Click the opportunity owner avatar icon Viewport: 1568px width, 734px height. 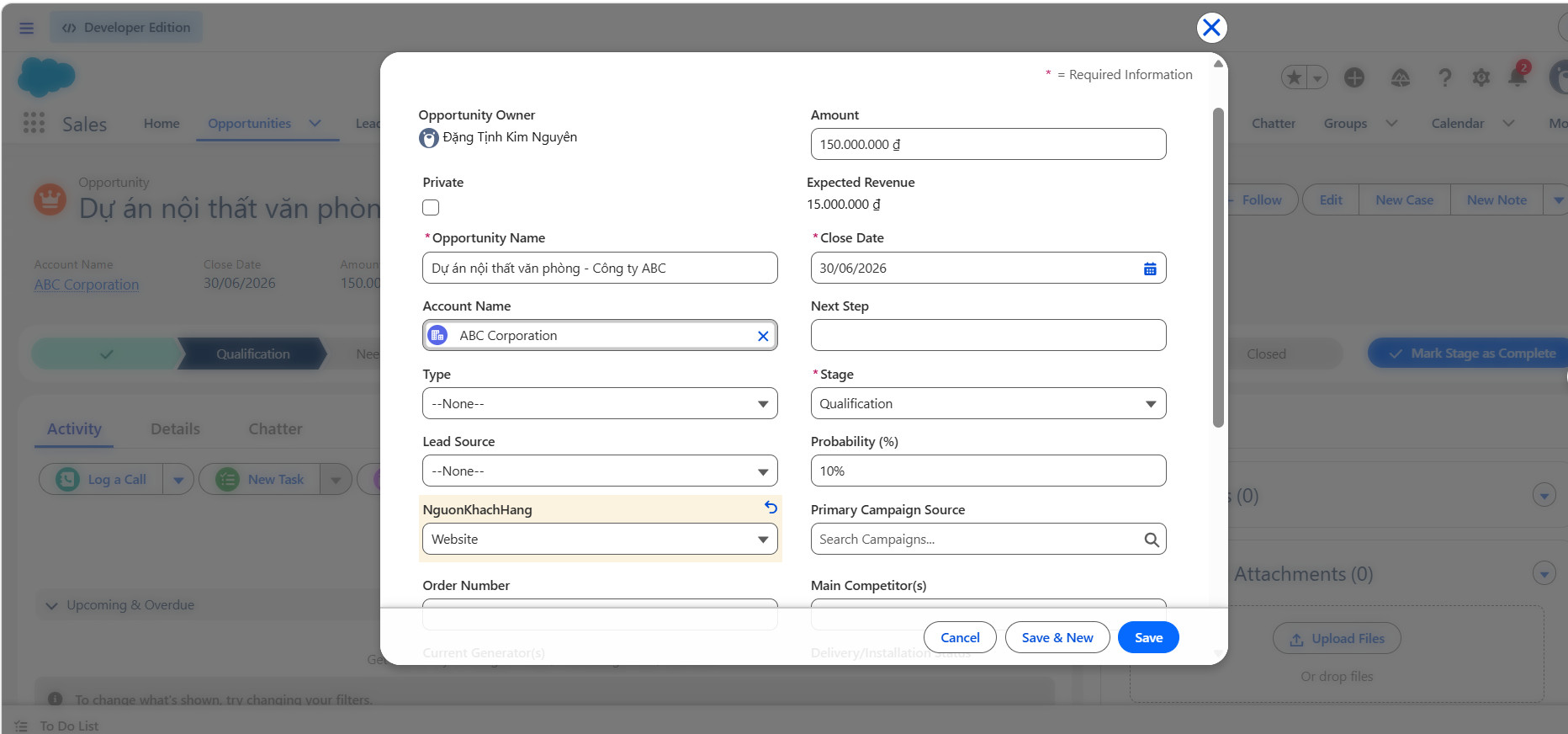[x=429, y=138]
